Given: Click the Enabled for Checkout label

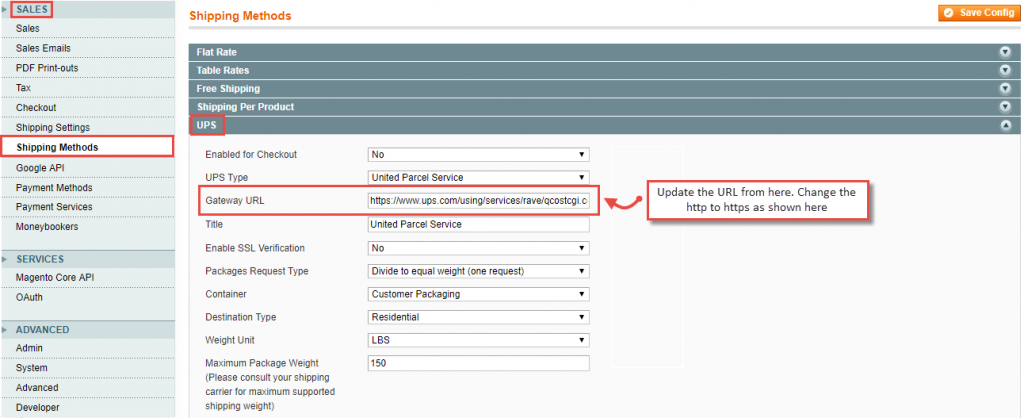Looking at the screenshot, I should pos(251,155).
